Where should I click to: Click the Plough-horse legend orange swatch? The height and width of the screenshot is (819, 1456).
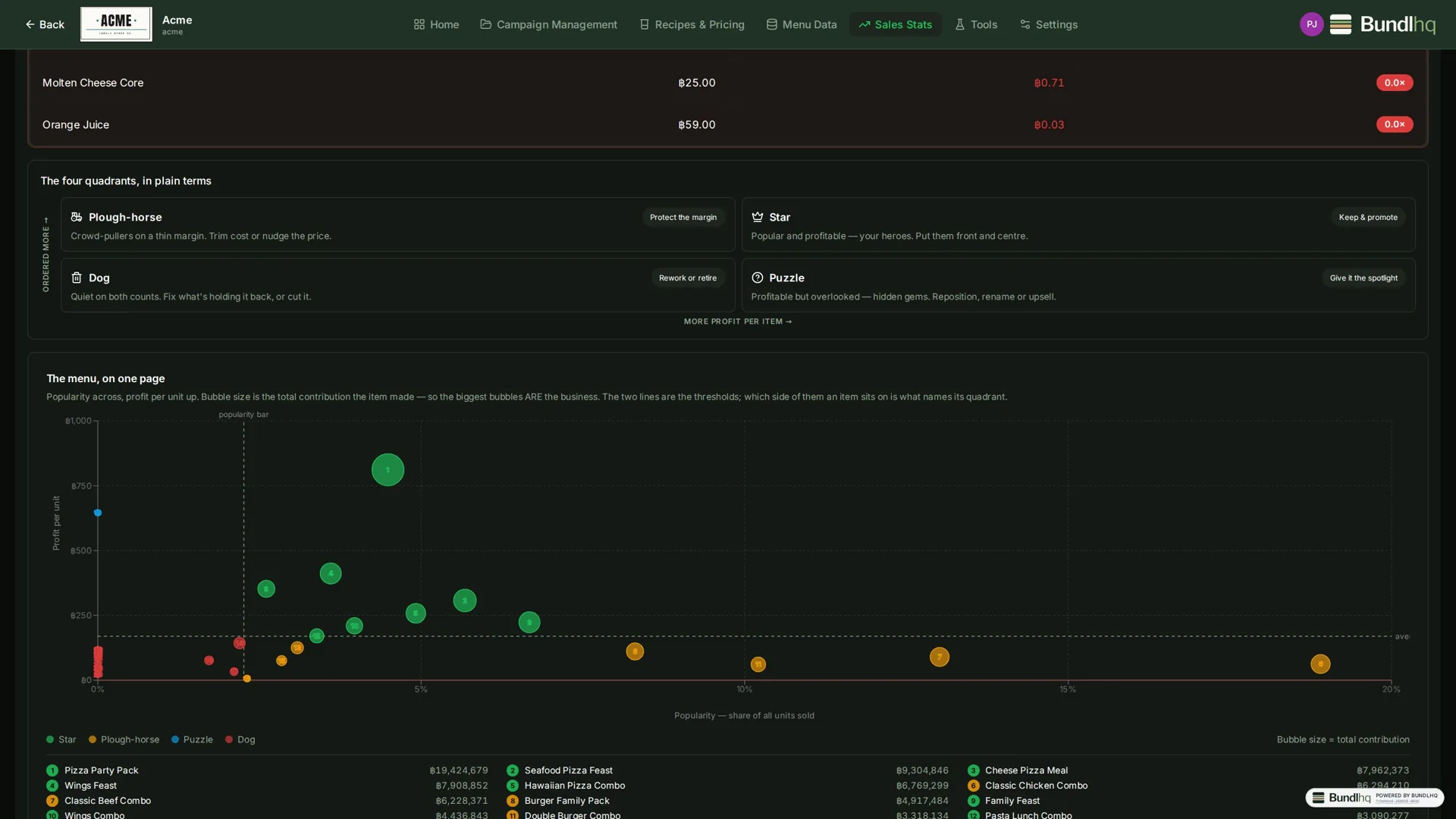(x=93, y=739)
